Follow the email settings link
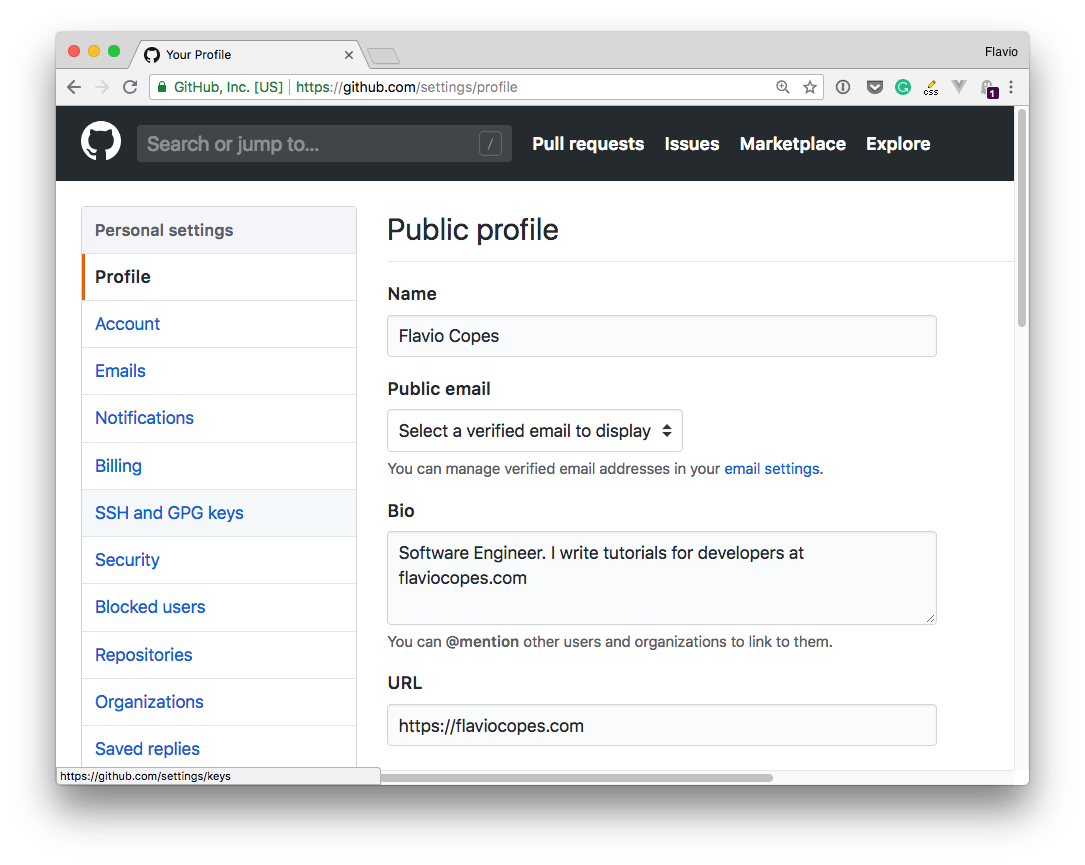 (771, 468)
